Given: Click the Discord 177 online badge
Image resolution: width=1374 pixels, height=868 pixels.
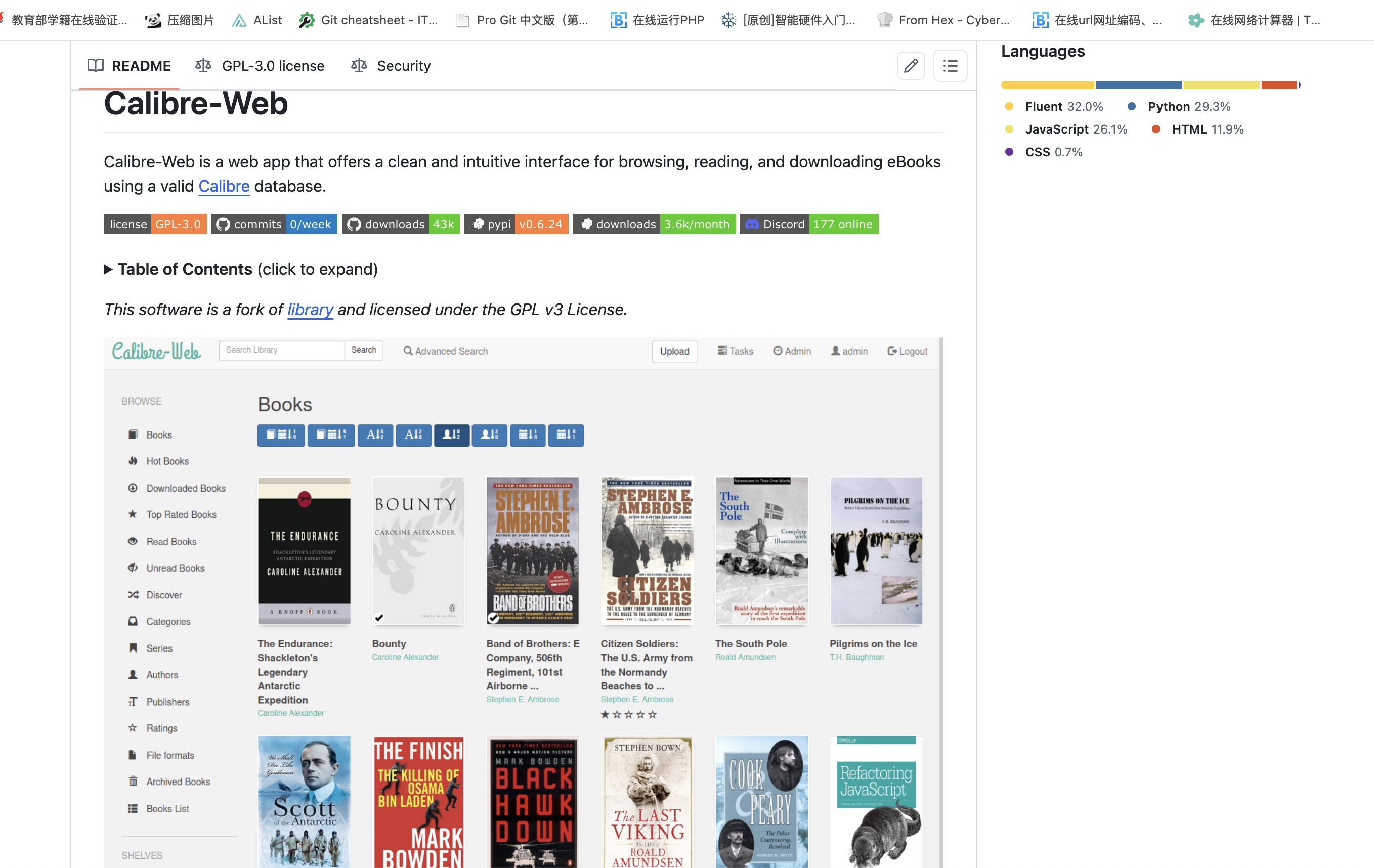Looking at the screenshot, I should pos(808,224).
